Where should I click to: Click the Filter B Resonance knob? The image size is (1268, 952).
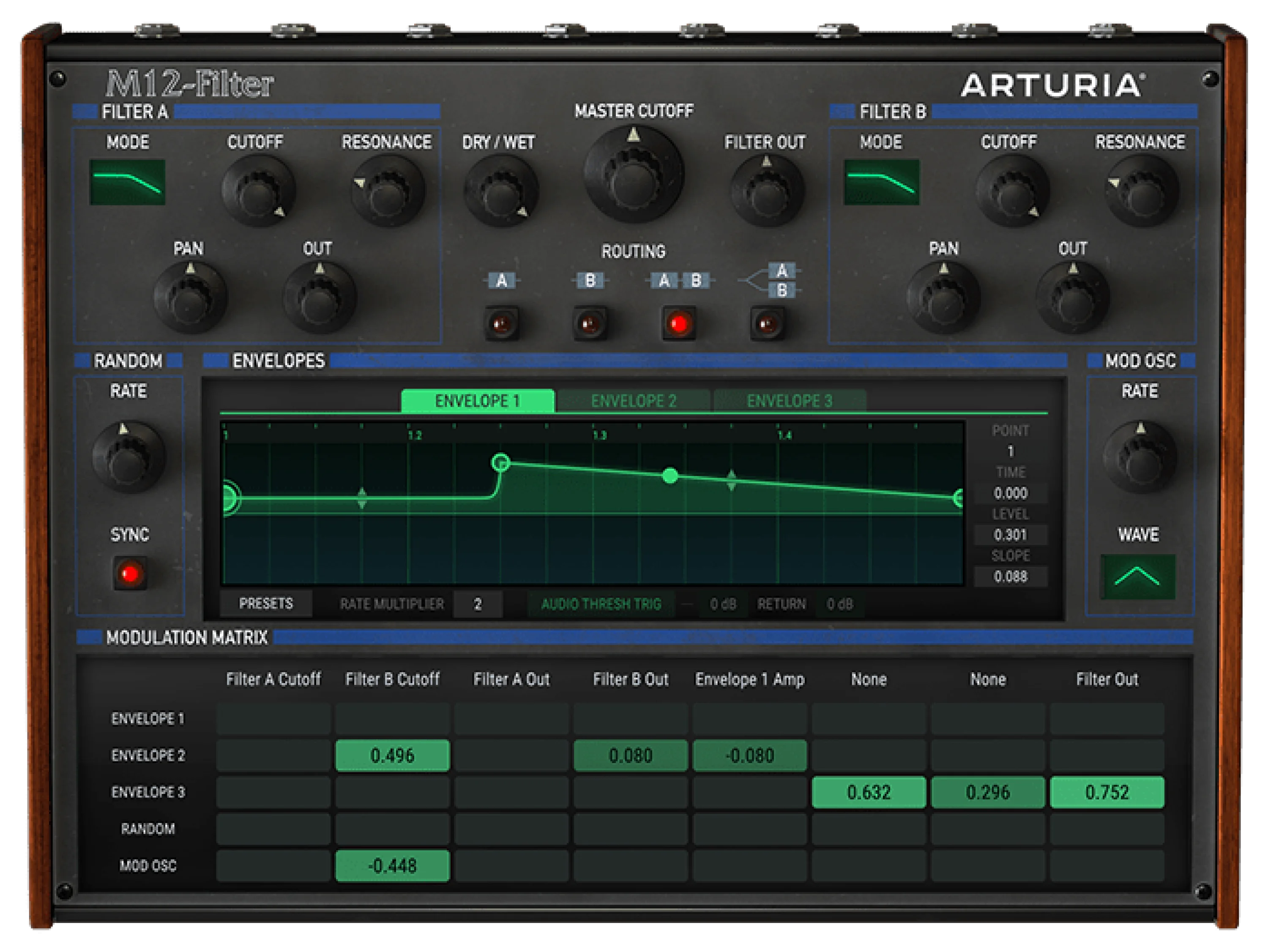click(x=1141, y=191)
